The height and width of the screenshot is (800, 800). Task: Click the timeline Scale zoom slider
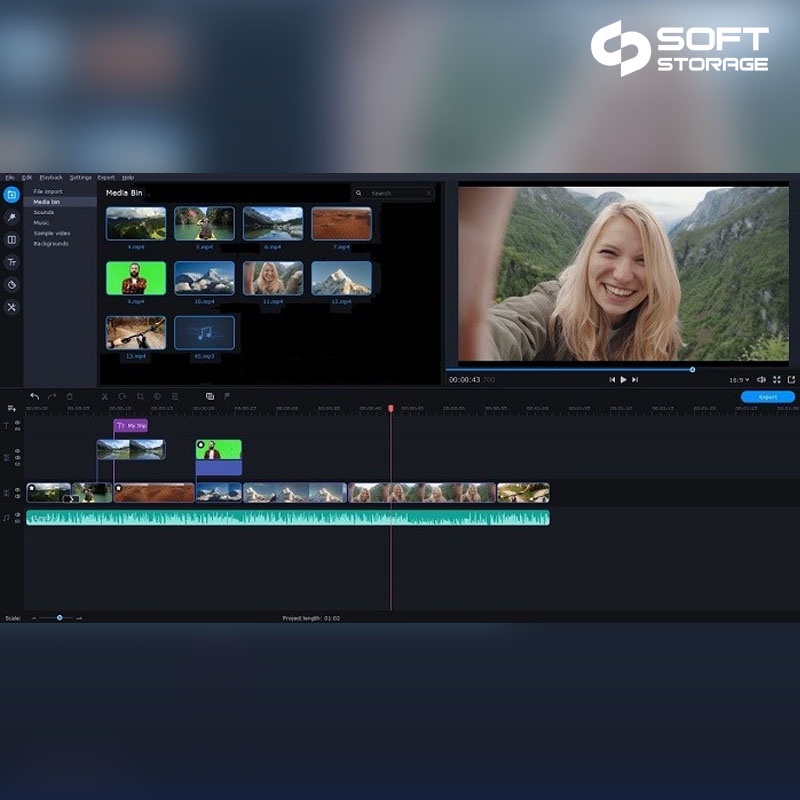pyautogui.click(x=59, y=618)
